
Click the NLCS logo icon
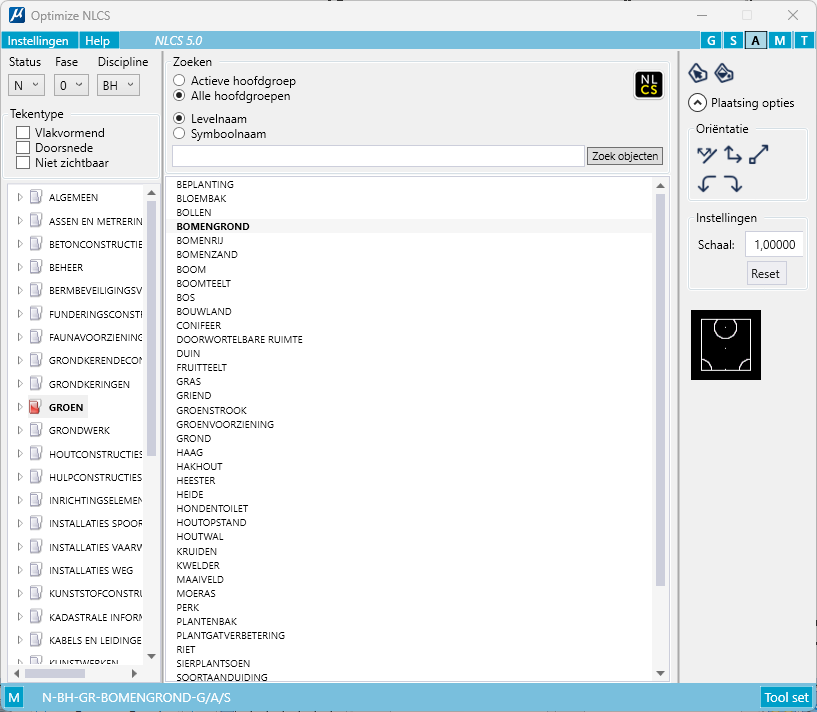[649, 85]
